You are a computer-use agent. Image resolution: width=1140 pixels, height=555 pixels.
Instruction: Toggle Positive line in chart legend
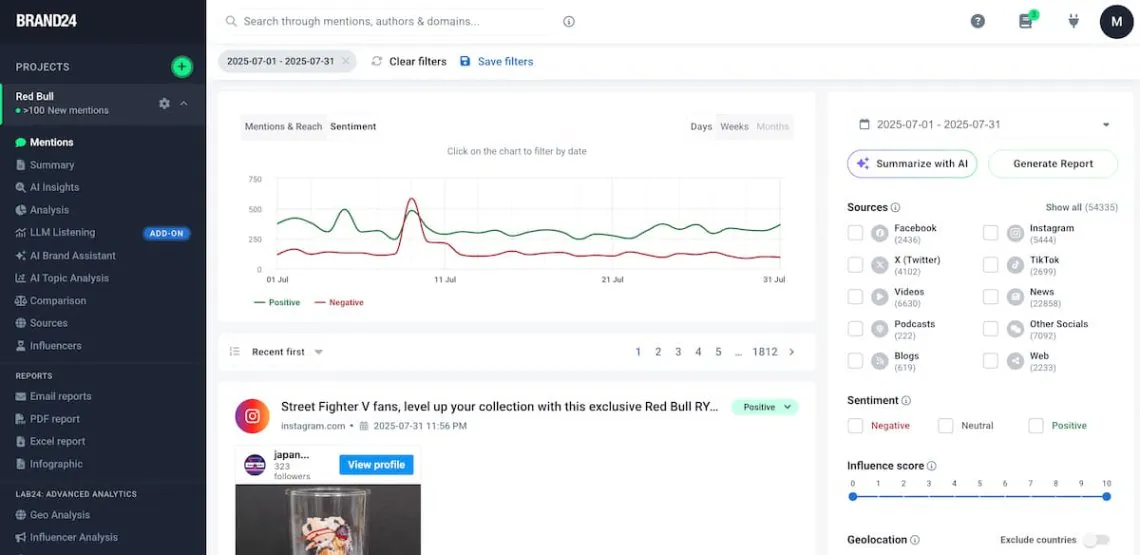click(277, 303)
